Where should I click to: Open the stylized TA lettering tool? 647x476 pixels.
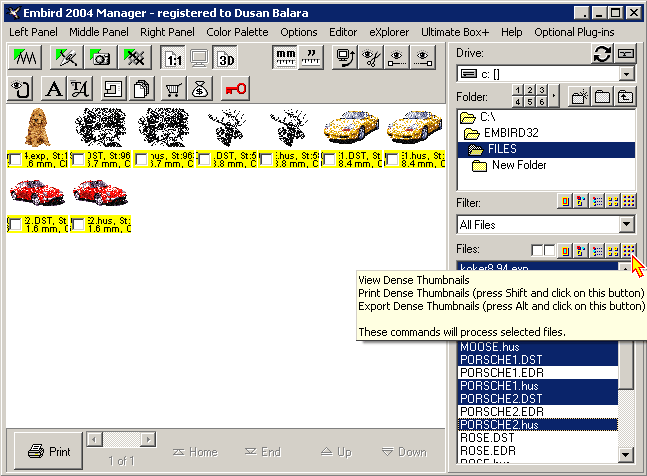(x=79, y=89)
